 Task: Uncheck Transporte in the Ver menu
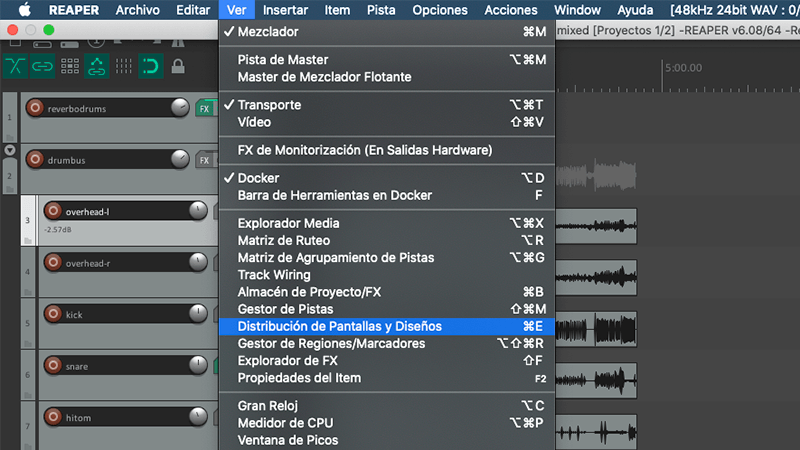(269, 105)
